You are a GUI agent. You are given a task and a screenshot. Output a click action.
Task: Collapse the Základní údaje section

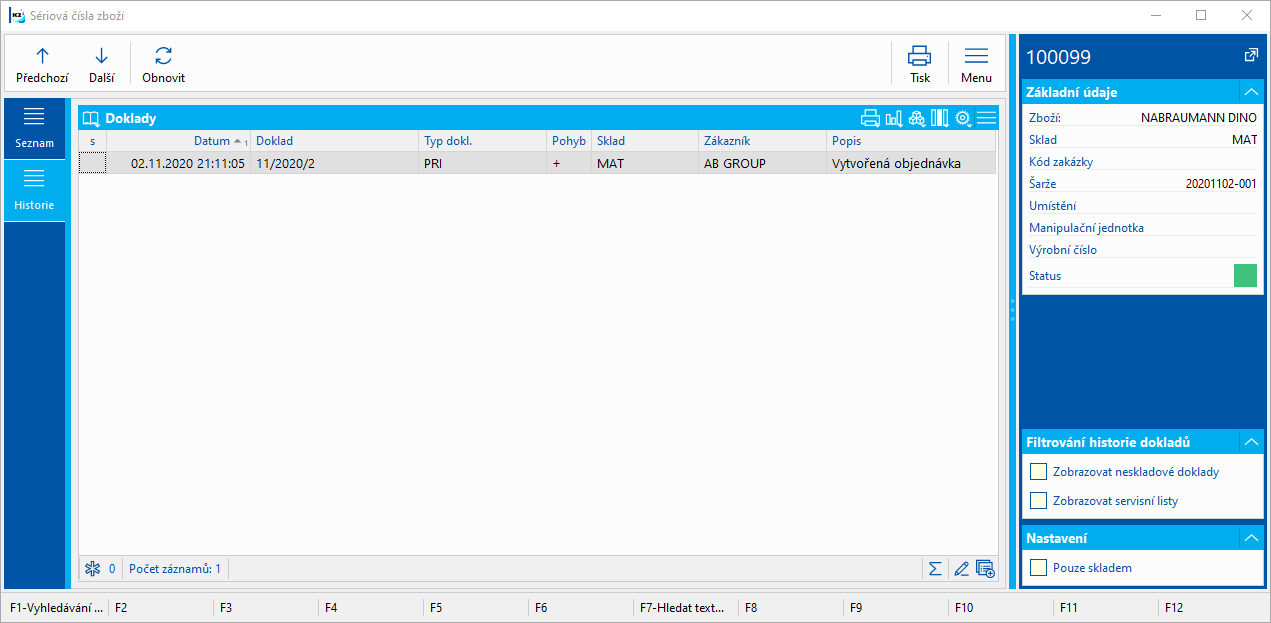[x=1250, y=92]
